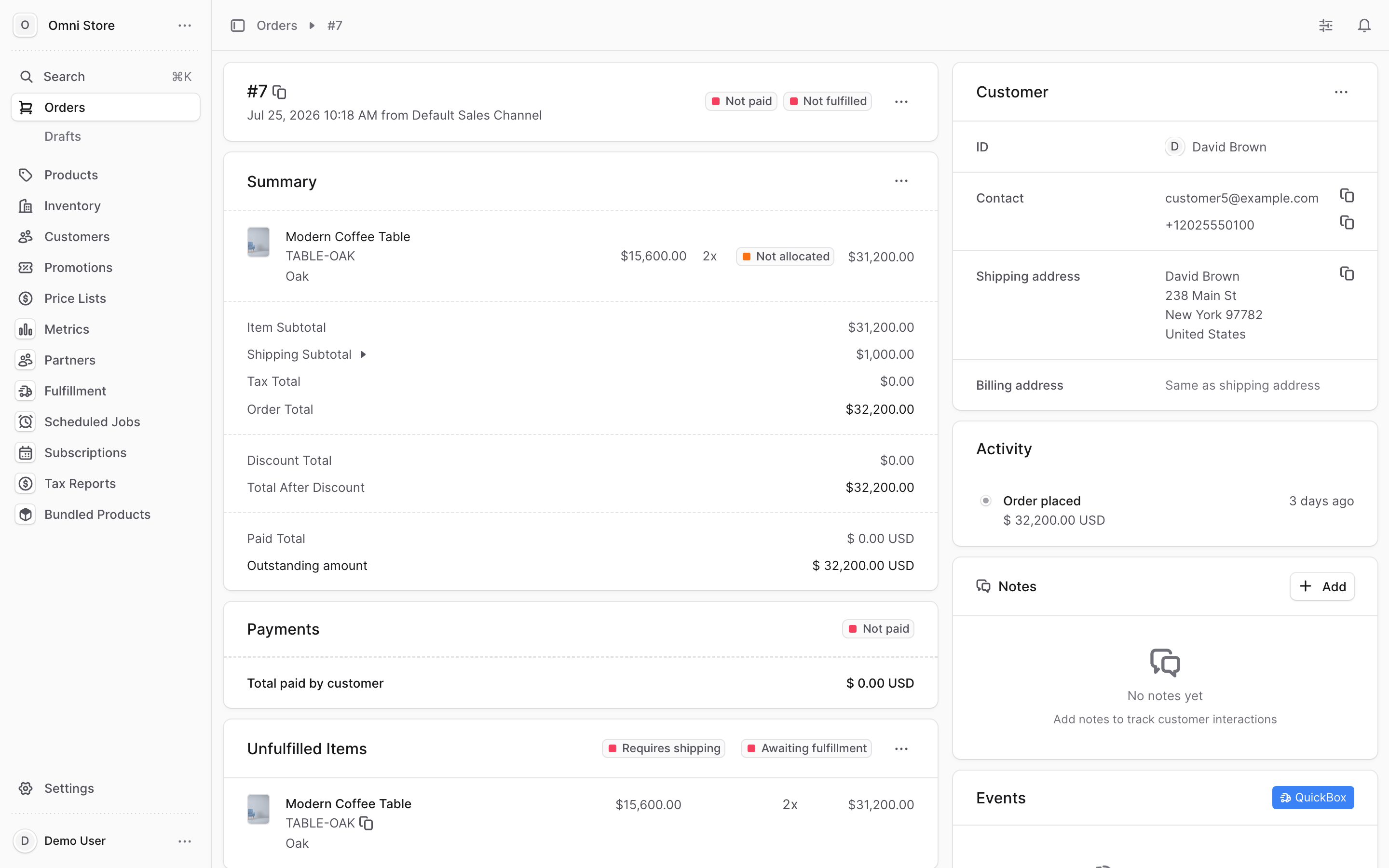
Task: Copy TABLE-OAK SKU in Unfulfilled Items
Action: pos(366,823)
